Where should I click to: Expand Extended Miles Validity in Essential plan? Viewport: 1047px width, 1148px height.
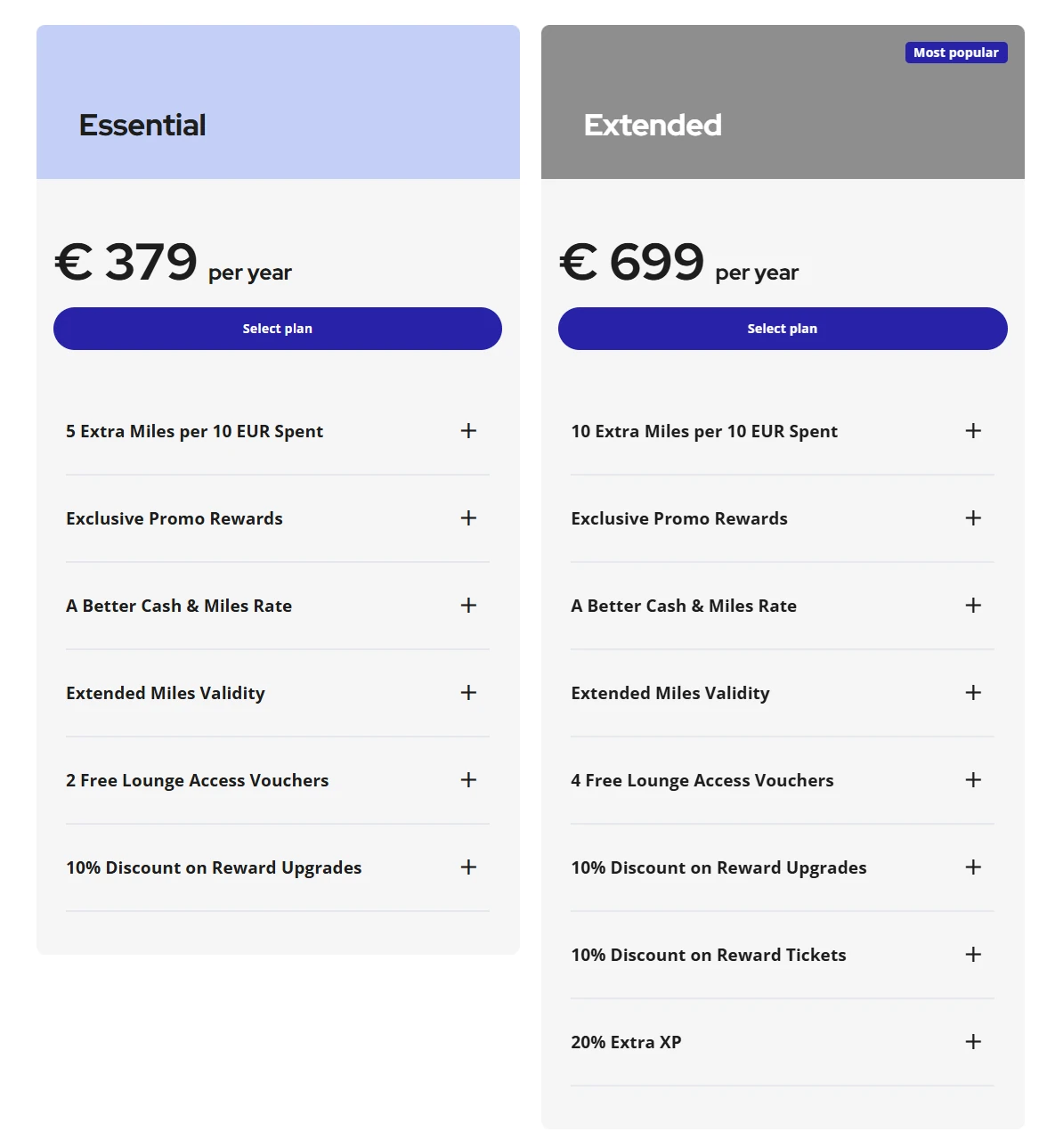(x=467, y=693)
